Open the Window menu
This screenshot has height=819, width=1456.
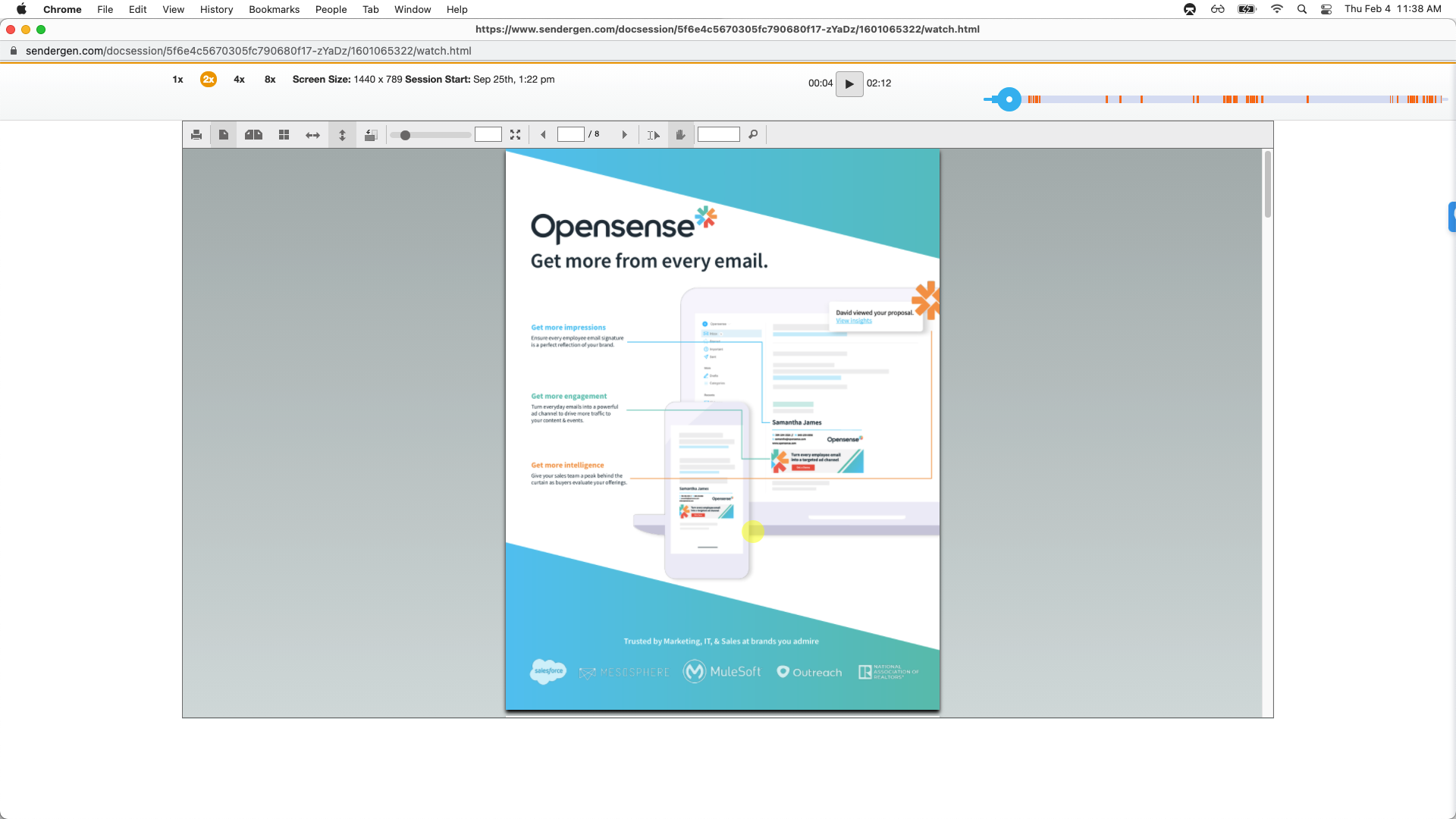pos(413,9)
